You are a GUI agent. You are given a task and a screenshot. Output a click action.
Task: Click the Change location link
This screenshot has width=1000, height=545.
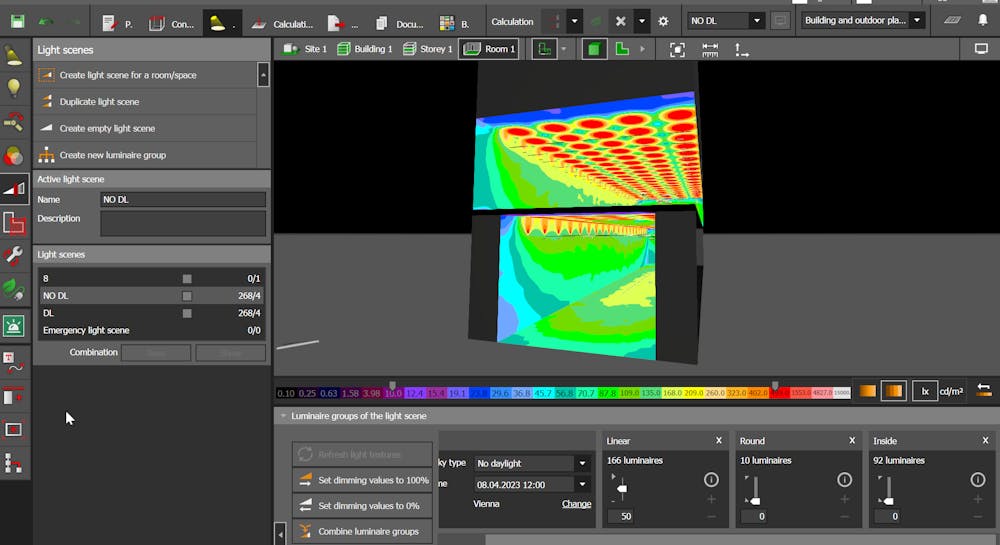(x=576, y=504)
